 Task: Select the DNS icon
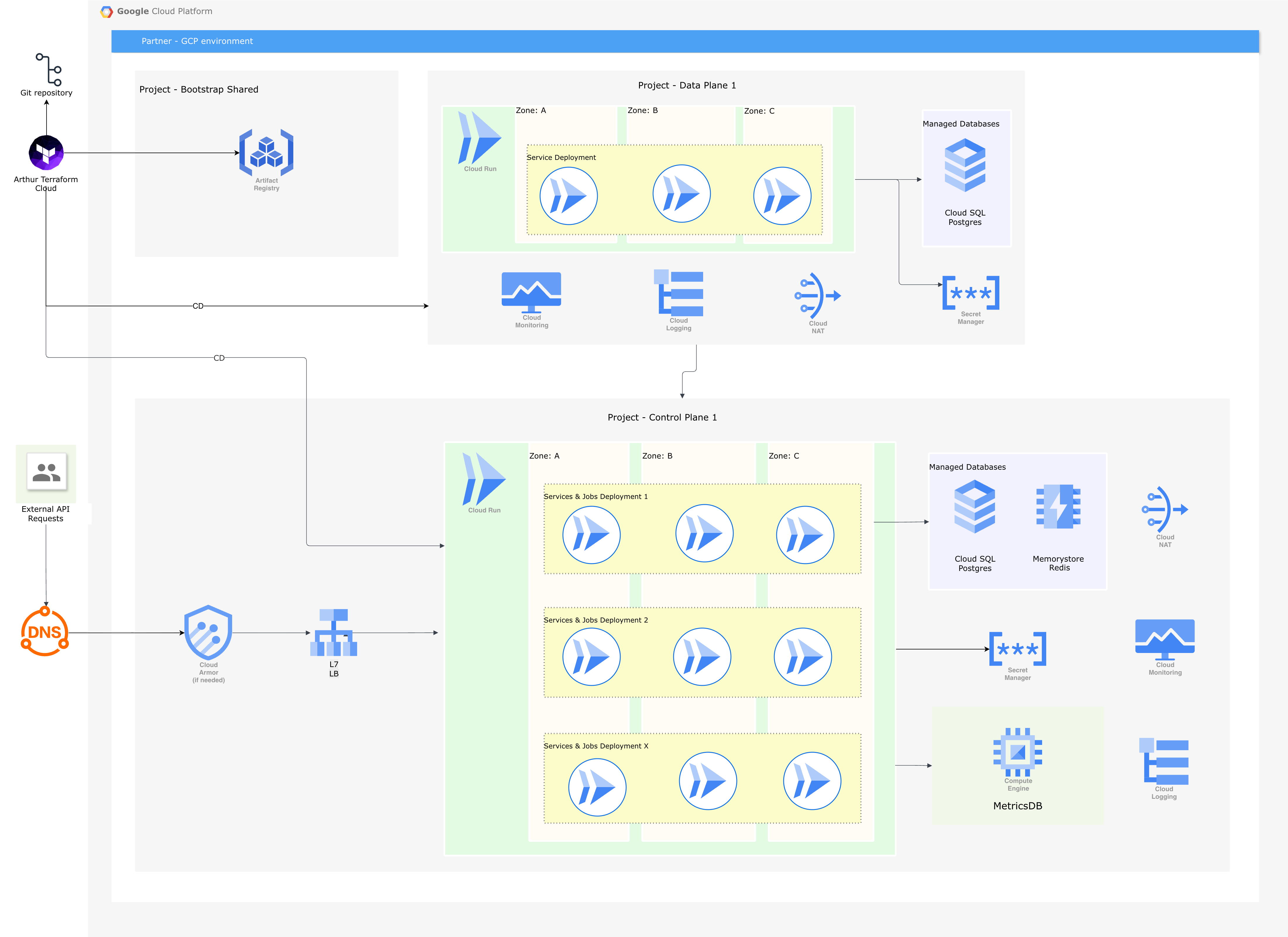pyautogui.click(x=45, y=632)
